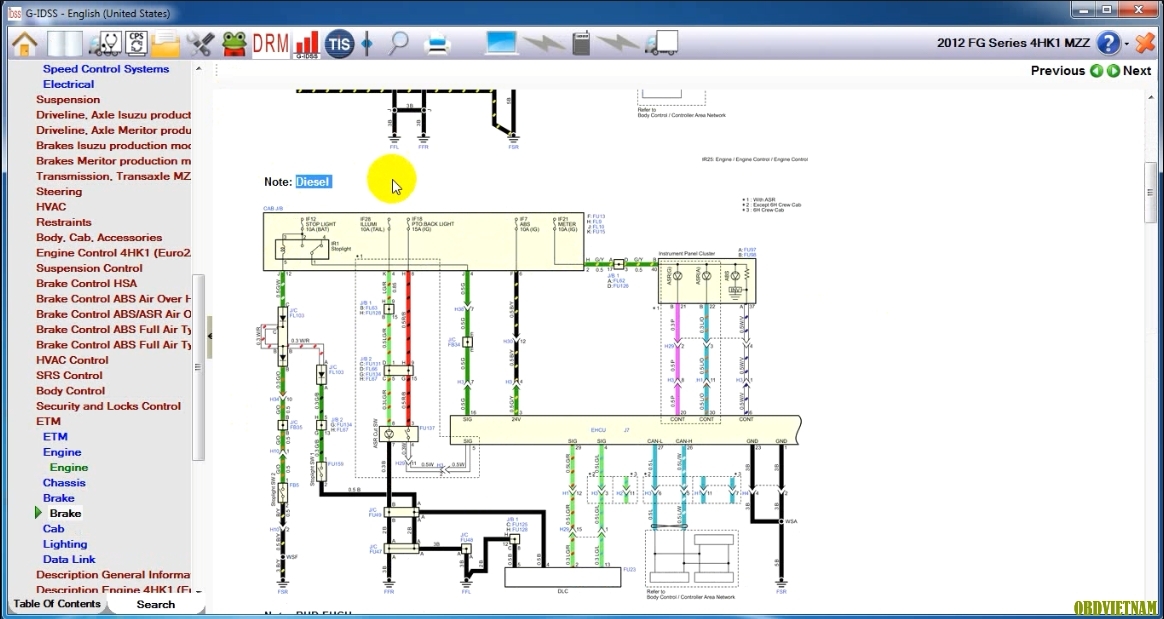This screenshot has height=619, width=1164.
Task: Click the green current-page arrow beside Brake
Action: click(39, 513)
